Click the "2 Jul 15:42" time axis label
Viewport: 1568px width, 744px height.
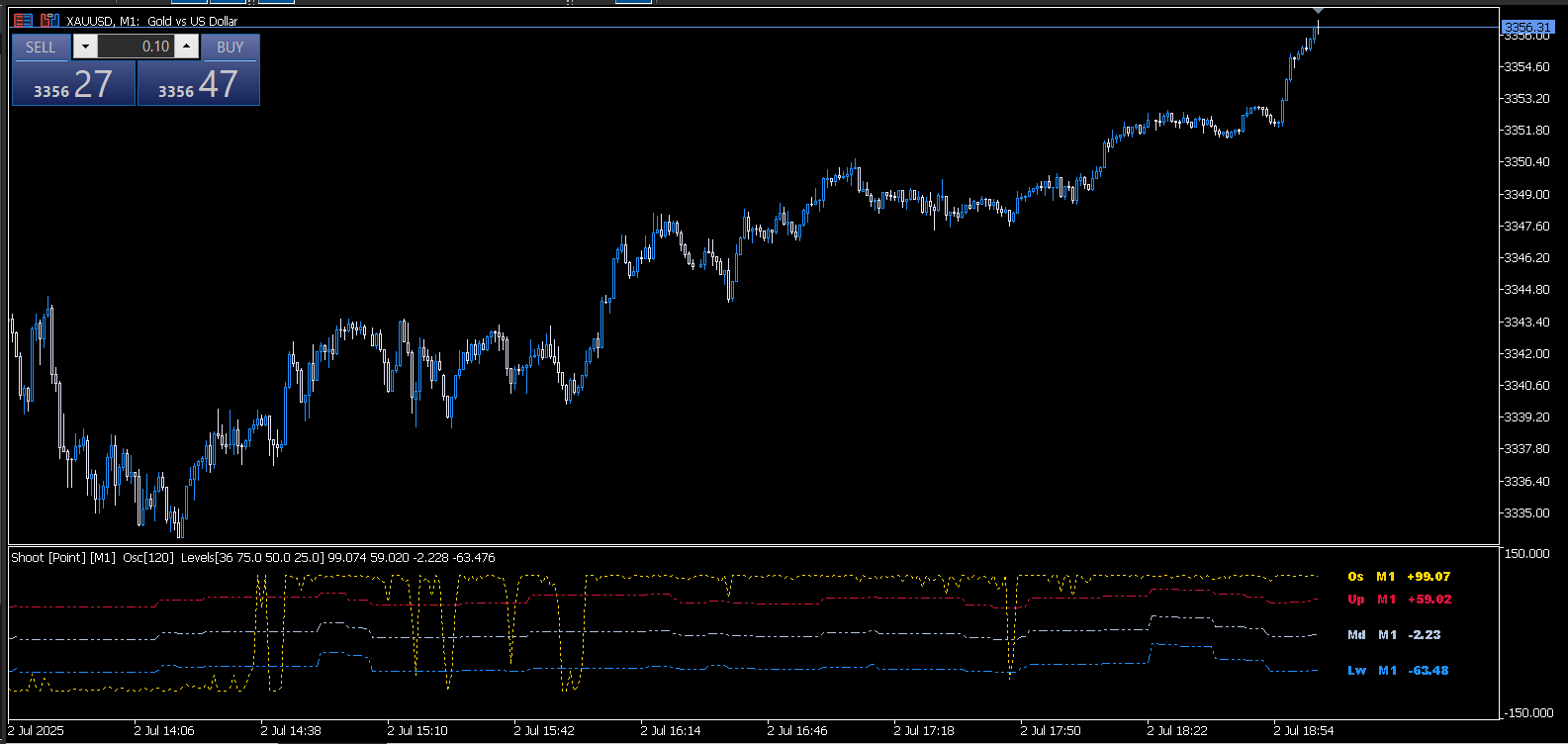pos(544,731)
